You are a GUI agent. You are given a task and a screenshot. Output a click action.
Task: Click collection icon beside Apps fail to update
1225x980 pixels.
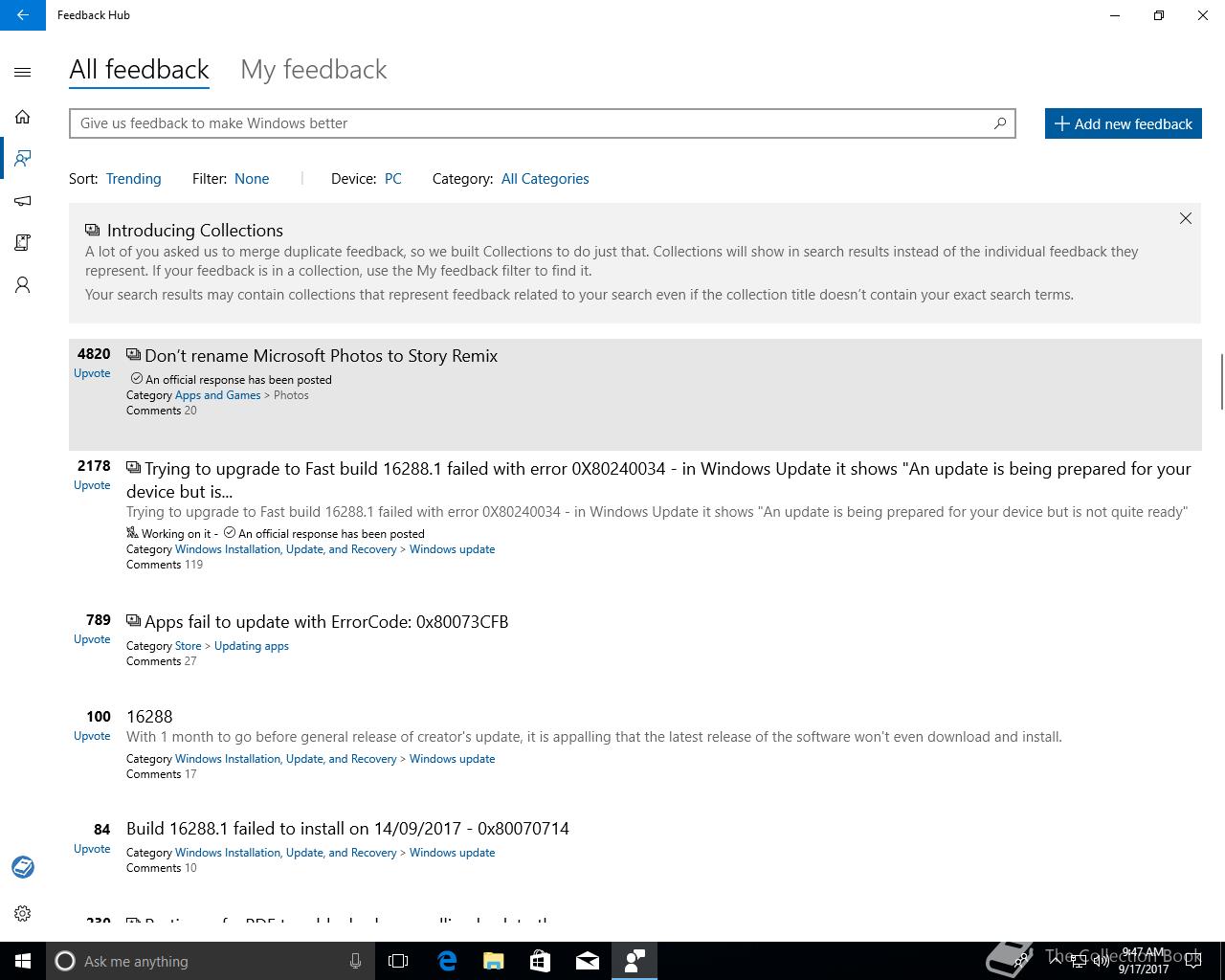click(133, 620)
